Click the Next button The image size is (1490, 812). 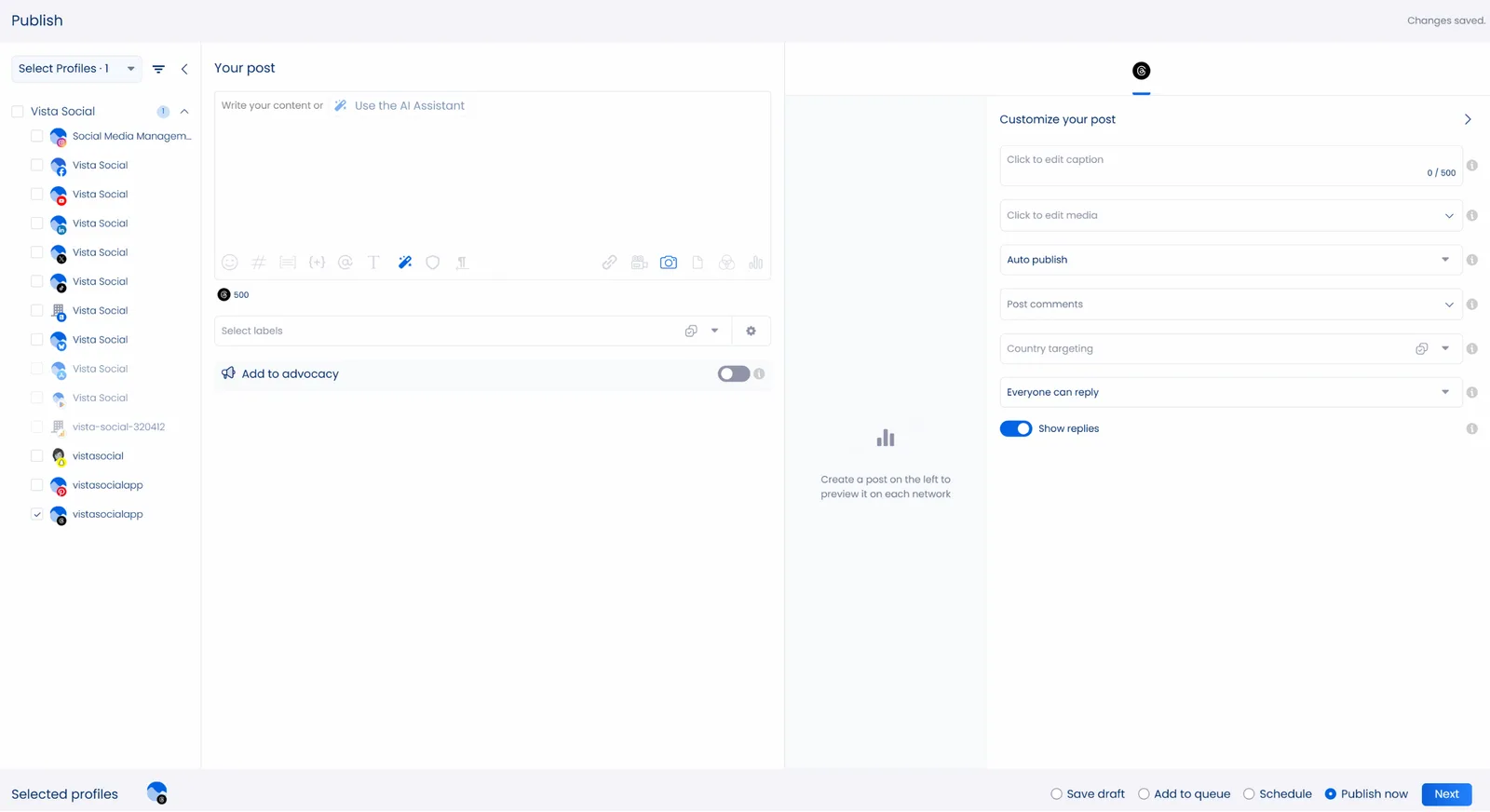tap(1445, 794)
